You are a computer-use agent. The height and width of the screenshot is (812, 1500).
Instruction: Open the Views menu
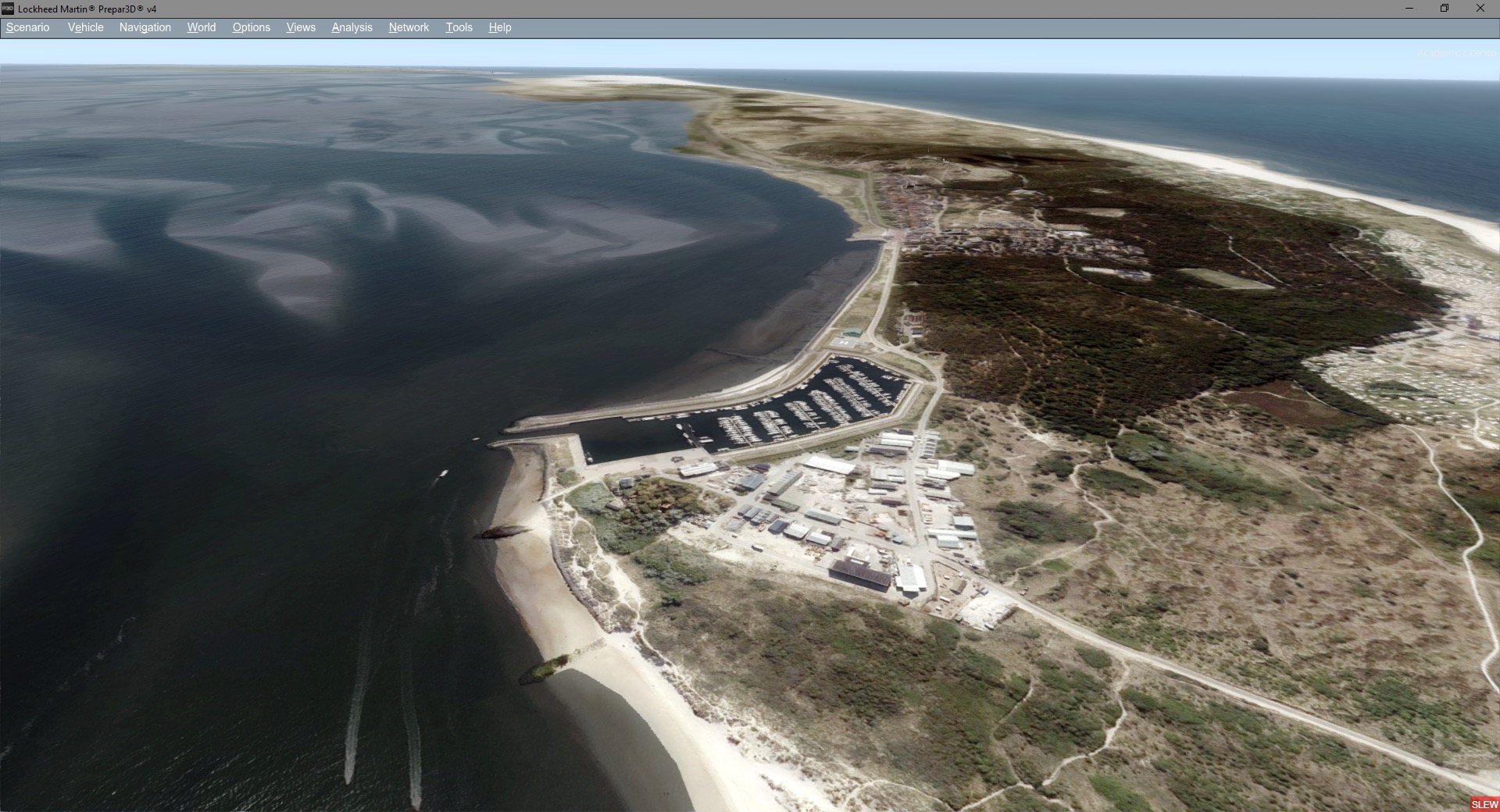[x=301, y=27]
